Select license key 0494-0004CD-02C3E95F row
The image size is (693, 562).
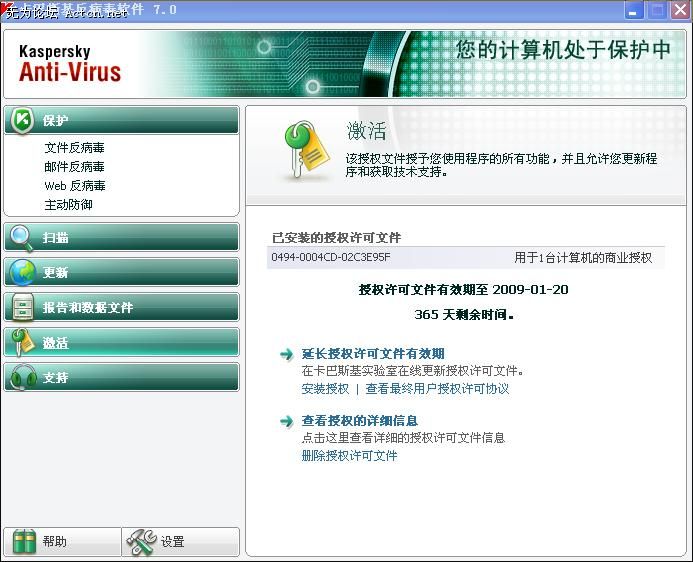pos(465,258)
